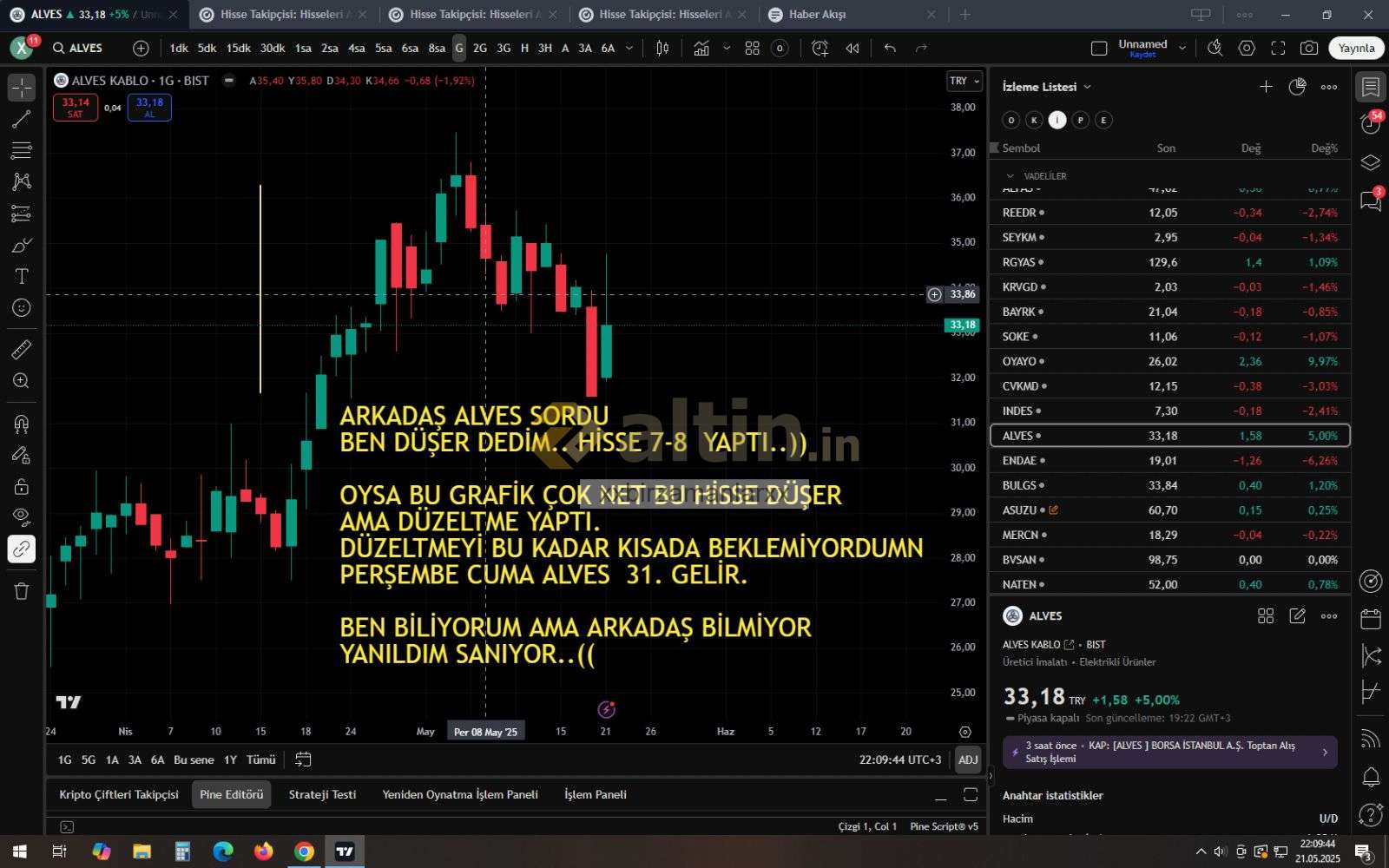Select the trend line drawing tool

[22, 119]
